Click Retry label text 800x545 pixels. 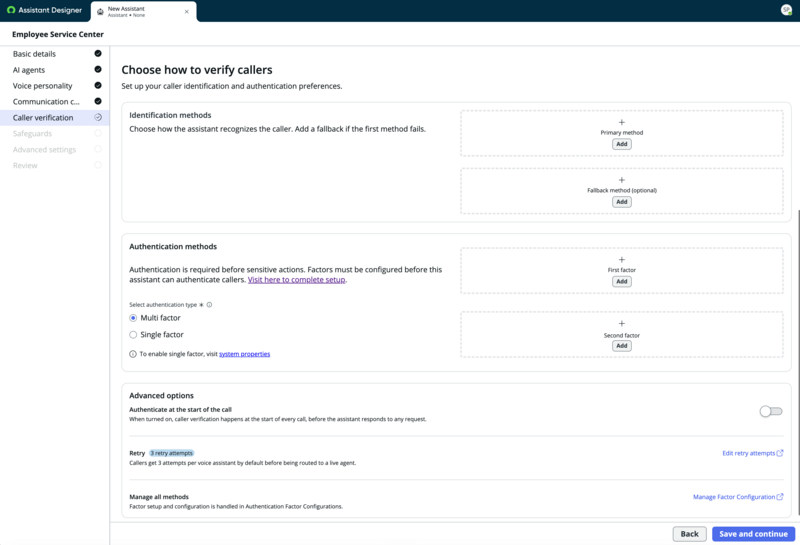pos(137,453)
